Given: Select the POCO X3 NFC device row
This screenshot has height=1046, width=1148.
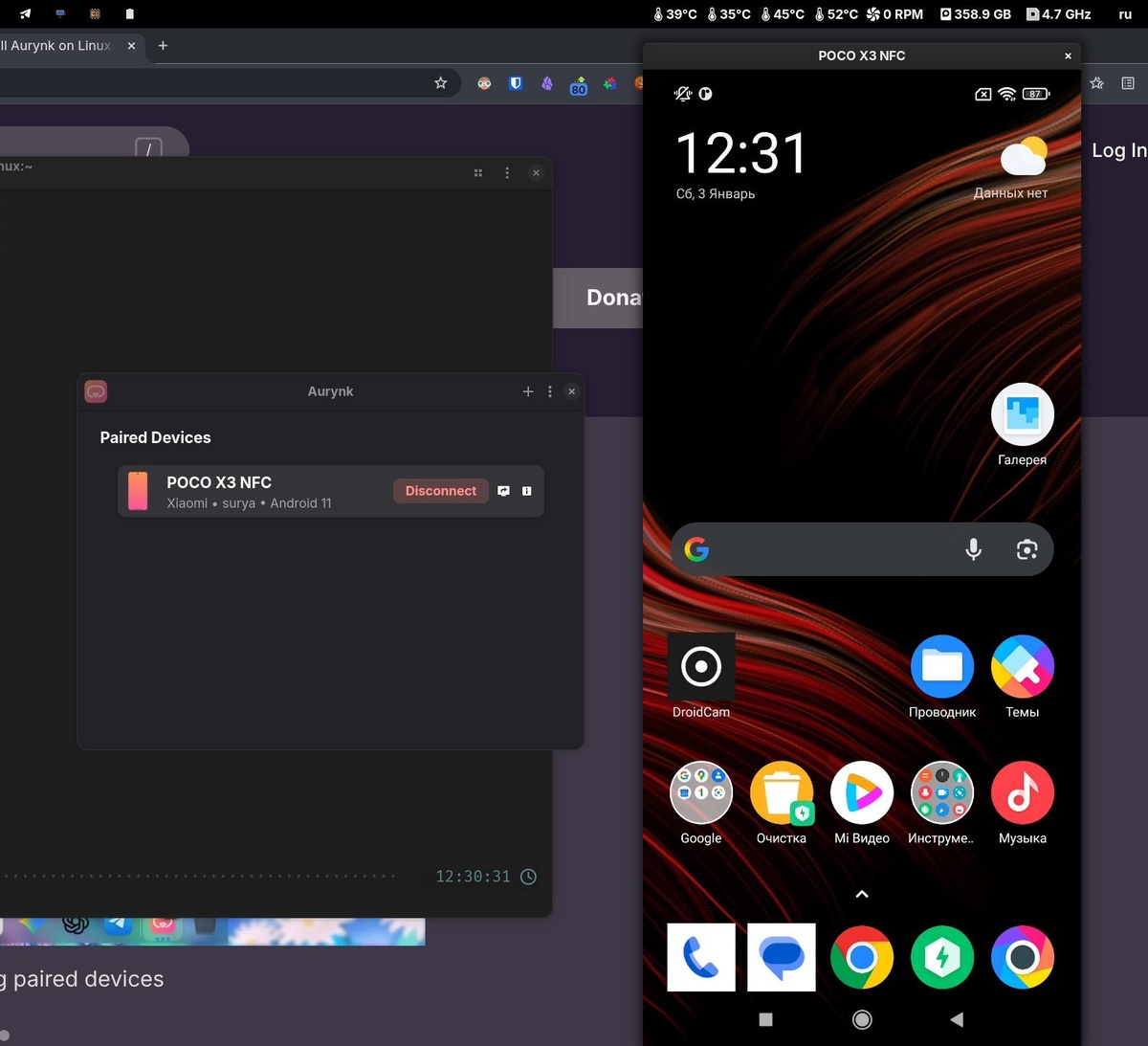Looking at the screenshot, I should click(x=331, y=491).
